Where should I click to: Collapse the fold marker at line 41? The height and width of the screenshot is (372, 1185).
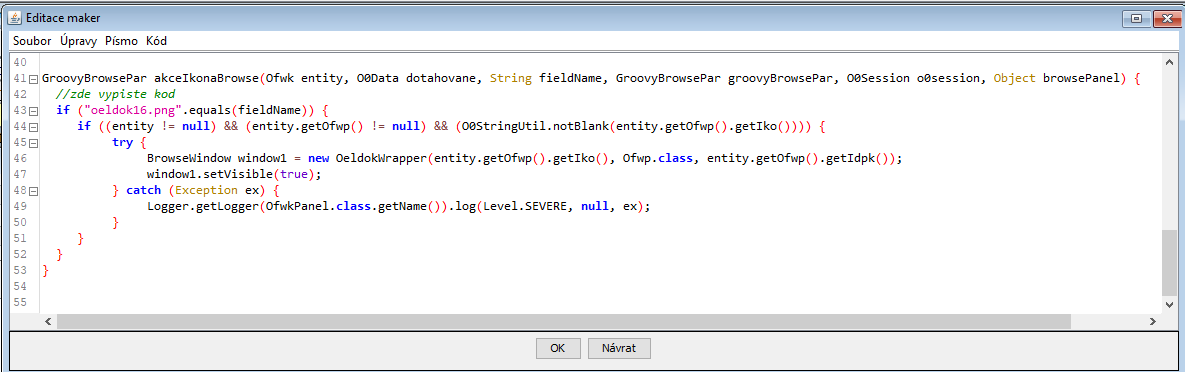point(33,79)
